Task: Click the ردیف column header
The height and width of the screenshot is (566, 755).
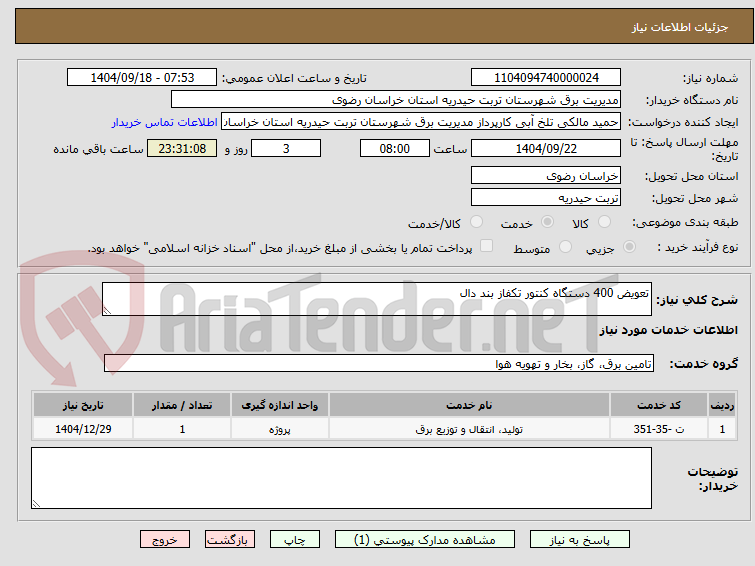Action: point(722,405)
